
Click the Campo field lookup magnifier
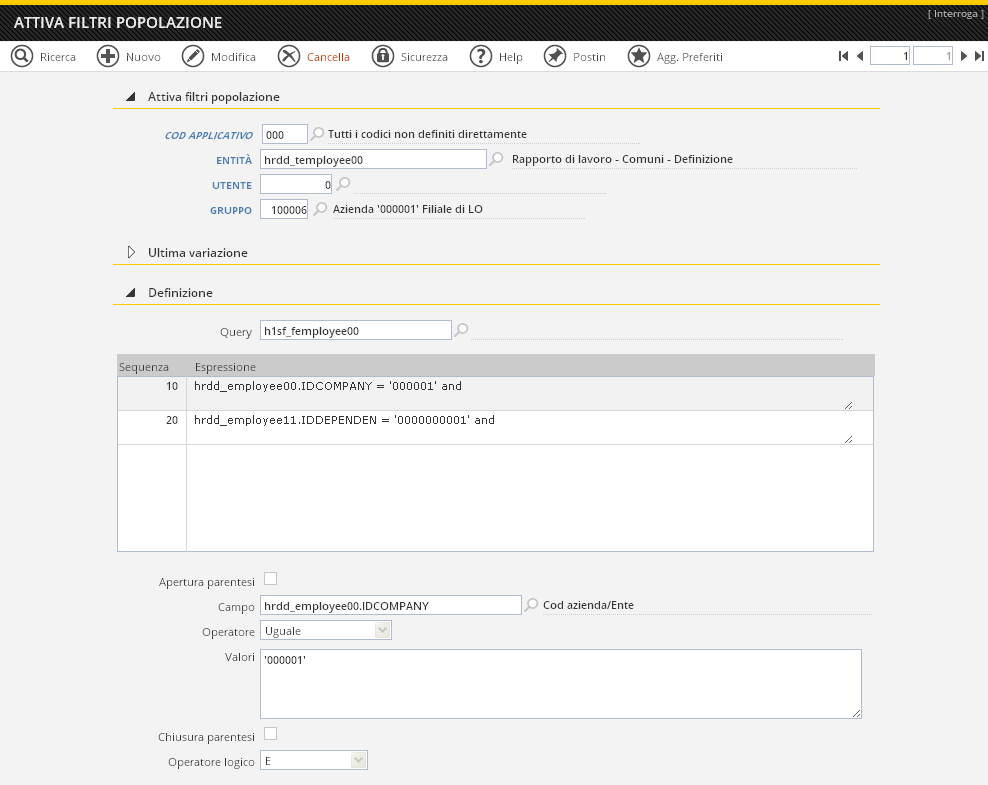(x=530, y=604)
